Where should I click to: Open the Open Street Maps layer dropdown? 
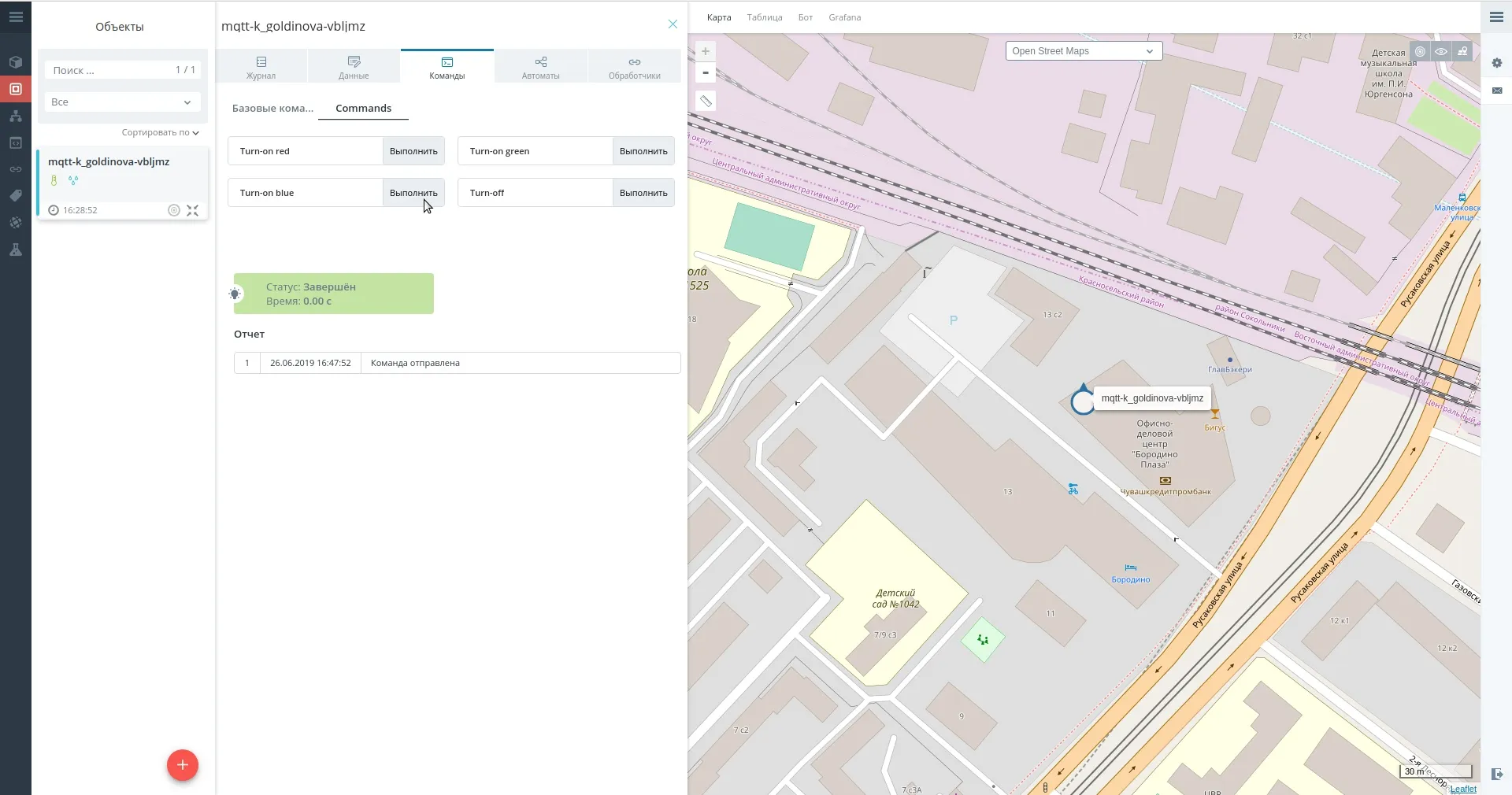(1084, 51)
